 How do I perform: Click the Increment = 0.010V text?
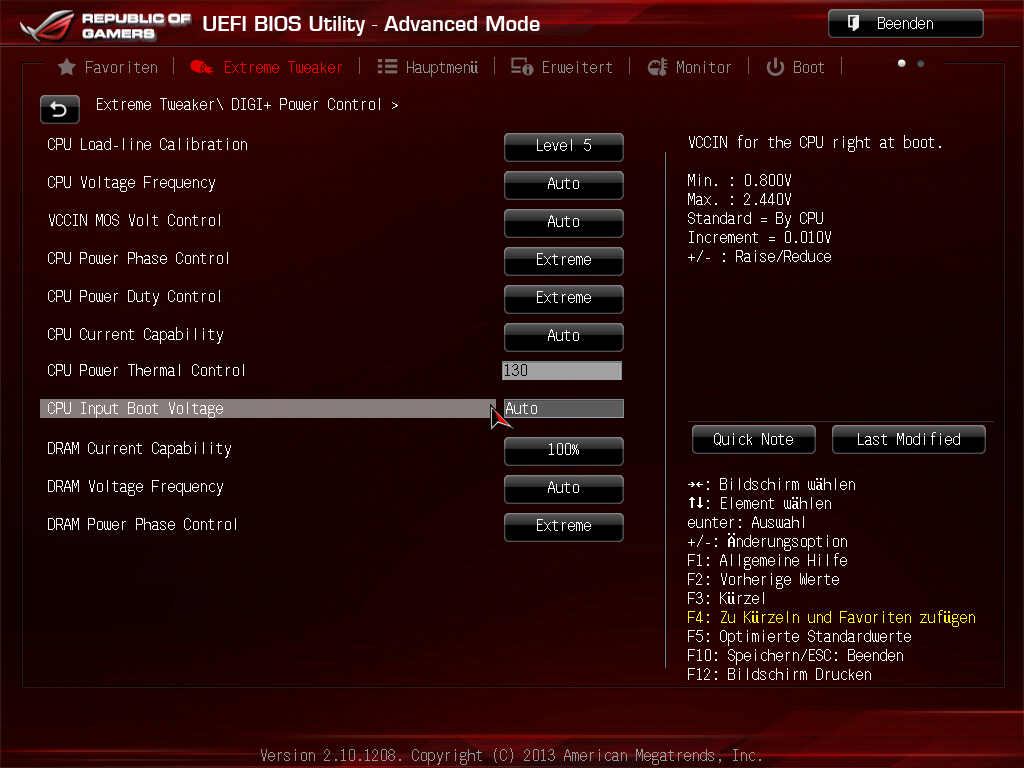pyautogui.click(x=760, y=237)
